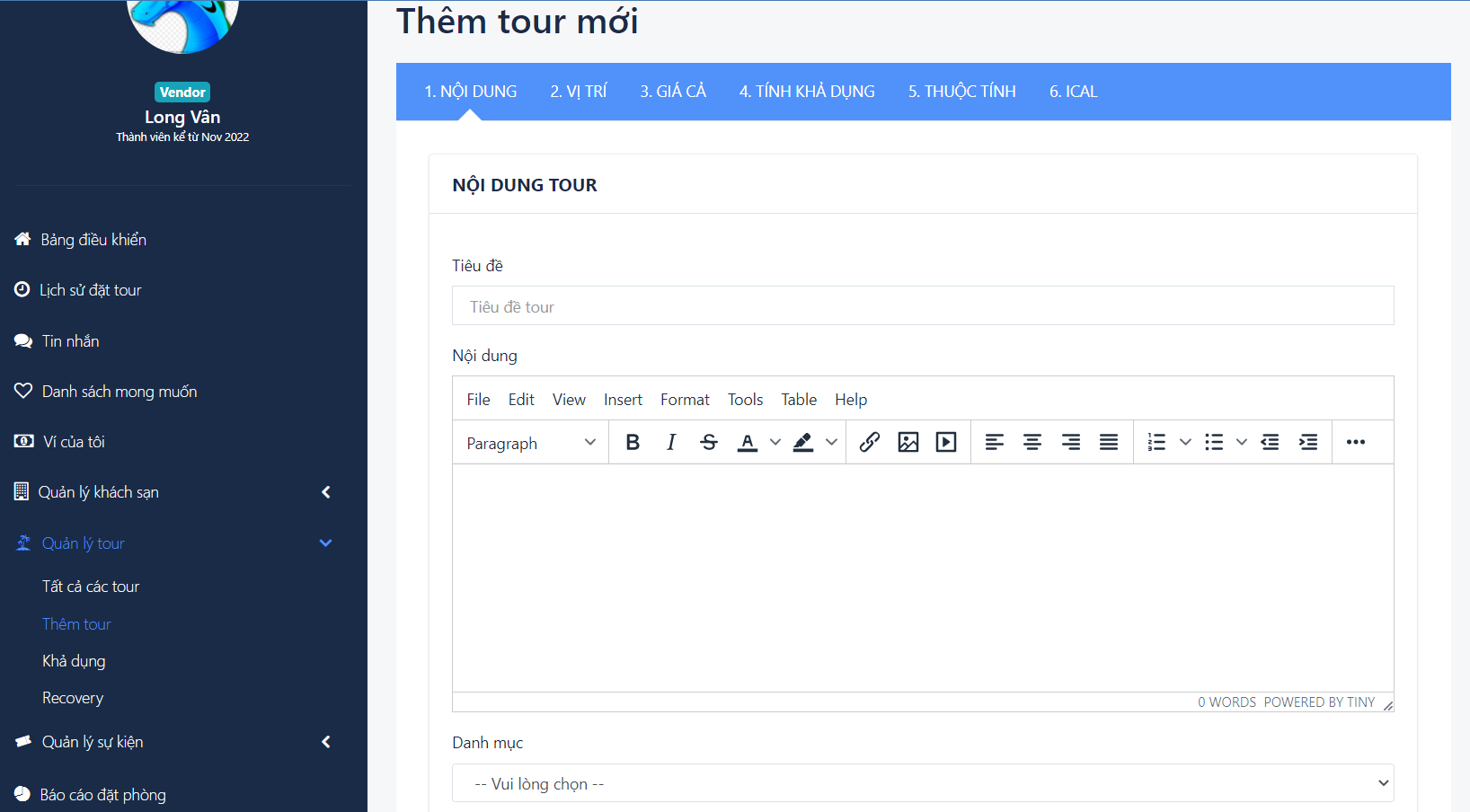Open the Khả dụng sidebar link
1470x812 pixels.
(74, 661)
